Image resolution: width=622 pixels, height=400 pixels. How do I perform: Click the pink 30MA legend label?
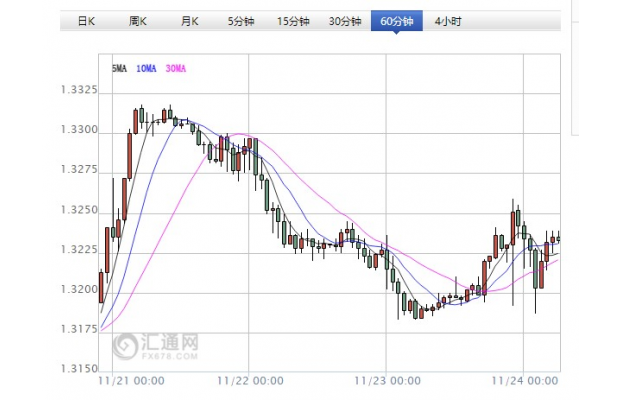coord(176,69)
